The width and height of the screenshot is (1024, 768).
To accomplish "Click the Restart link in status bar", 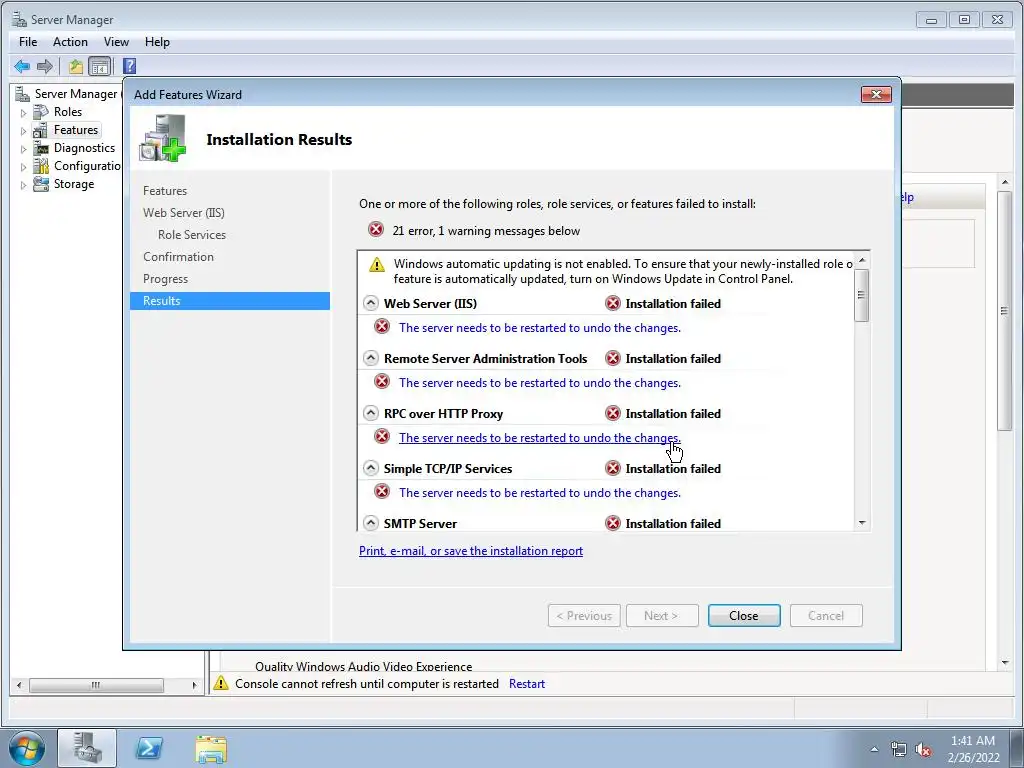I will pos(526,683).
